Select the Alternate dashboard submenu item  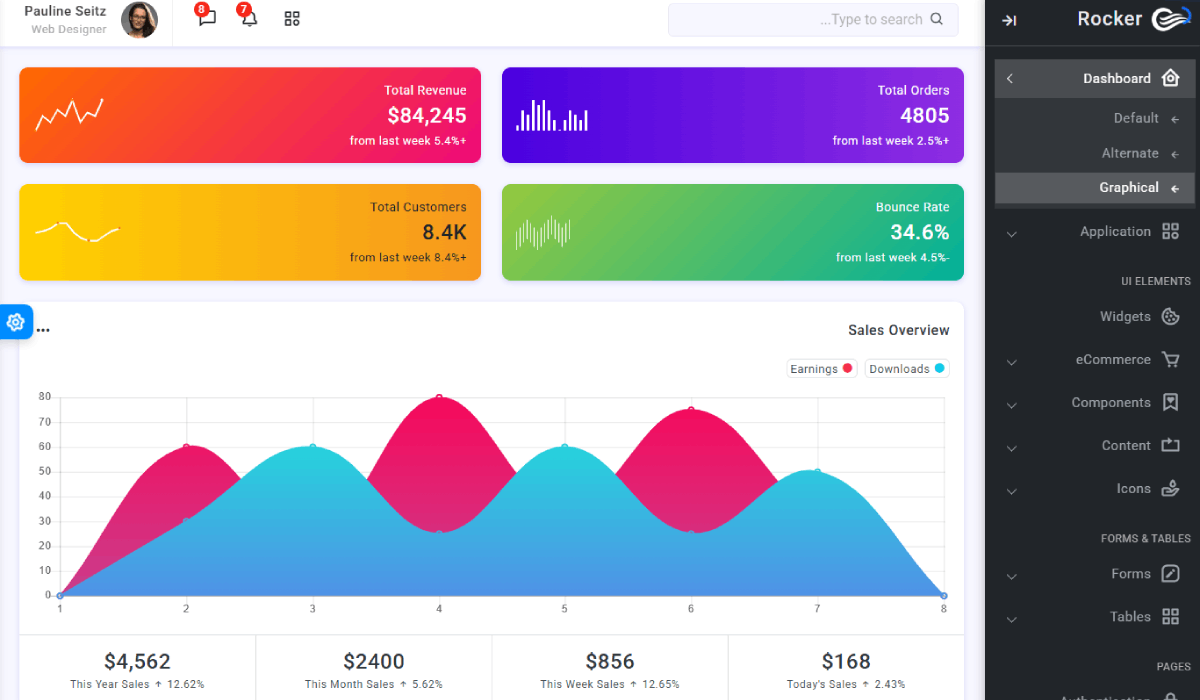(1095, 153)
